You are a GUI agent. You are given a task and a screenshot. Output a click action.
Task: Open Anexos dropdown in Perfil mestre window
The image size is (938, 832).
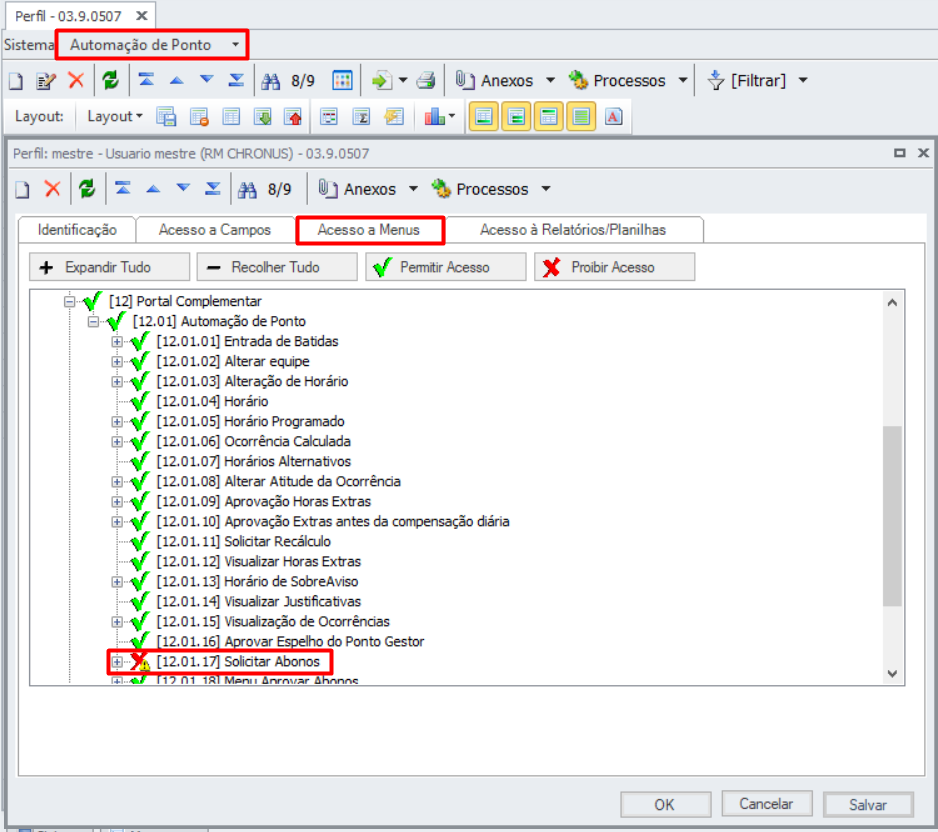(x=413, y=189)
